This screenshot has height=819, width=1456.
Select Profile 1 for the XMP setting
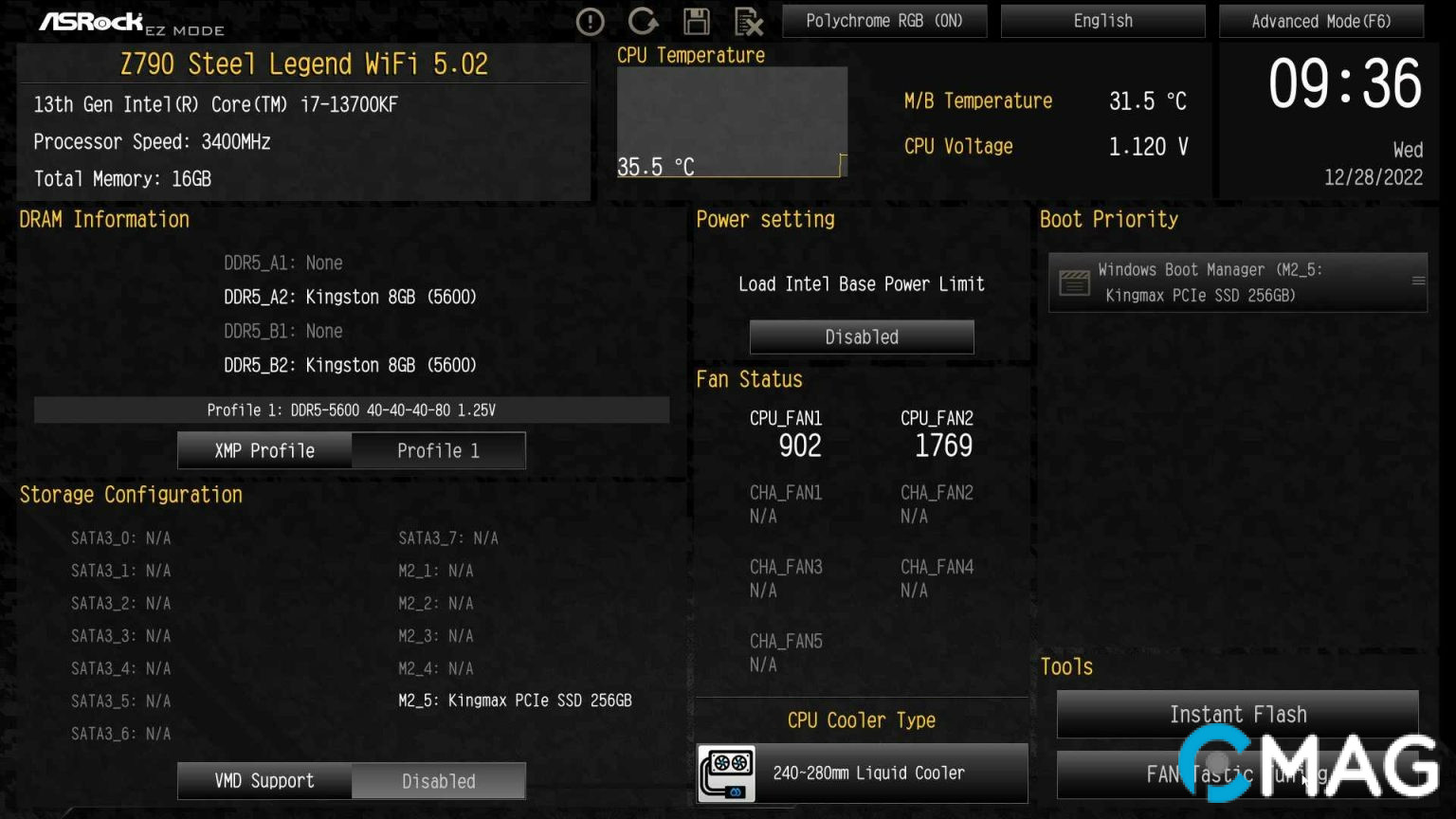click(x=438, y=450)
